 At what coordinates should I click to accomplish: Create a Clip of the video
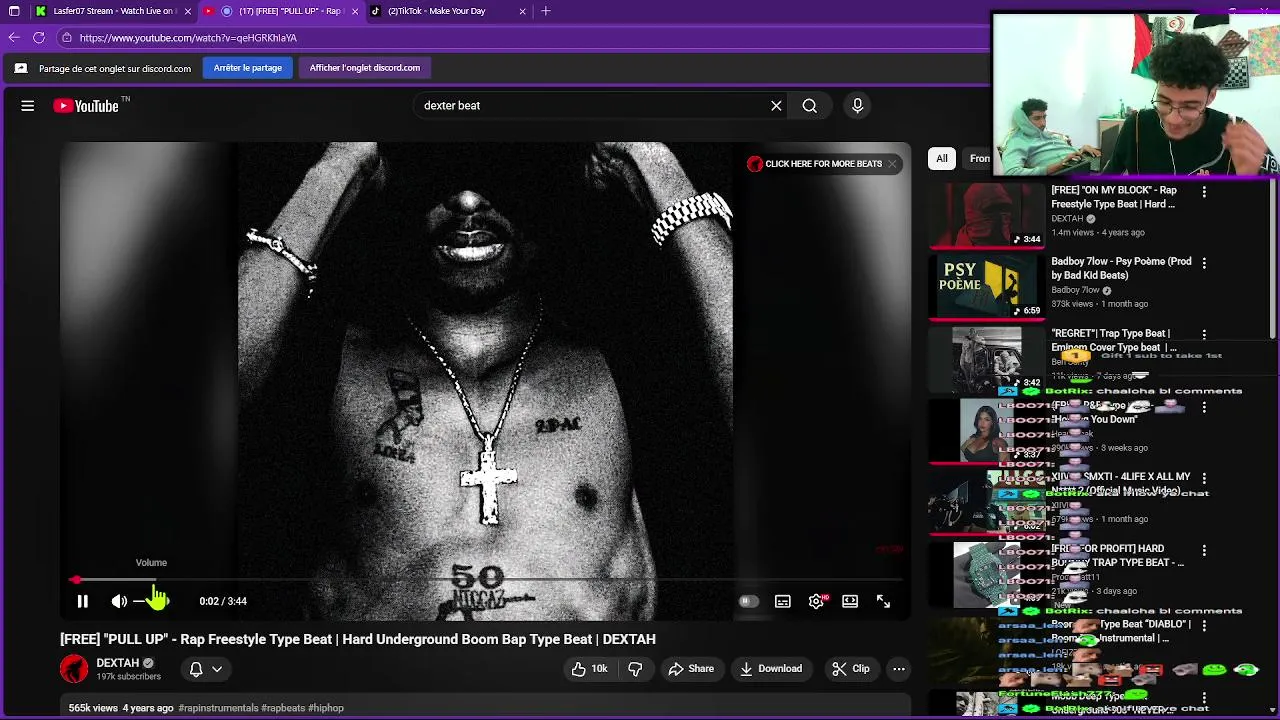tap(851, 669)
